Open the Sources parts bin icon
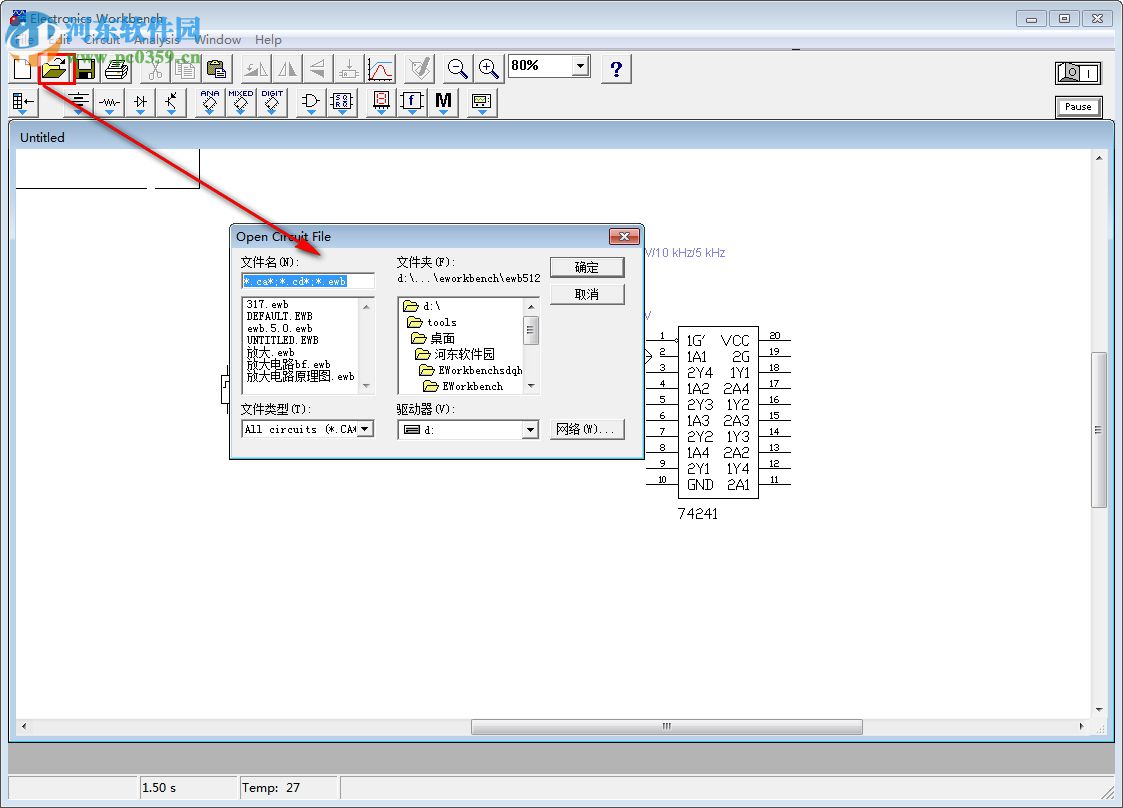 tap(78, 102)
